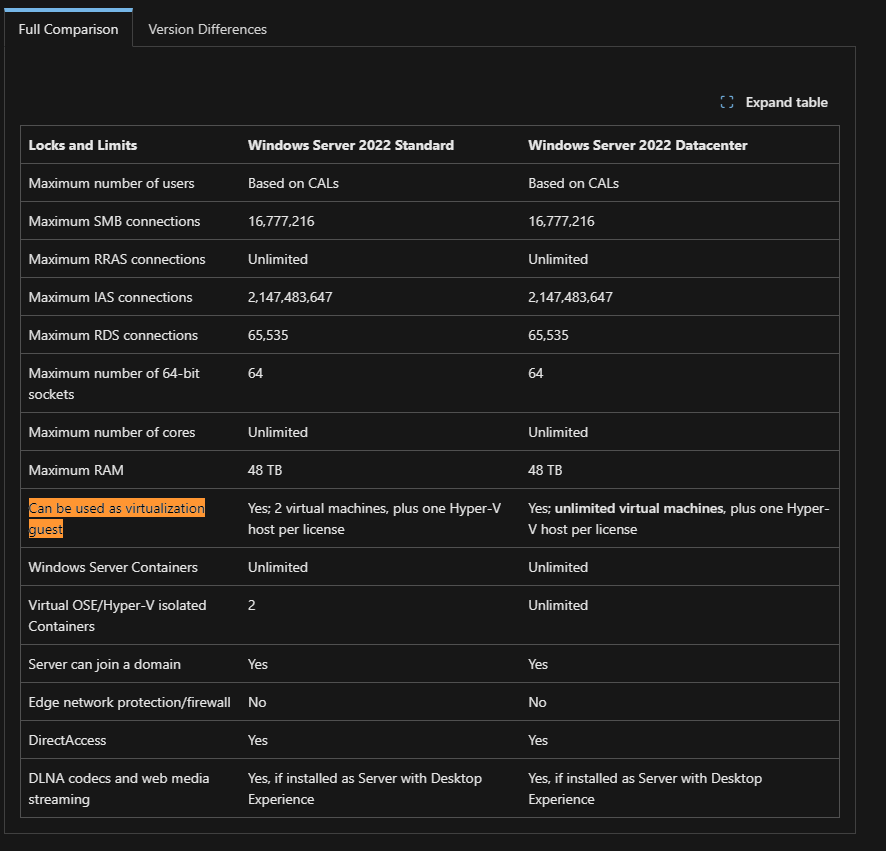Viewport: 886px width, 851px height.
Task: Click the expand table bracket icon
Action: click(727, 102)
